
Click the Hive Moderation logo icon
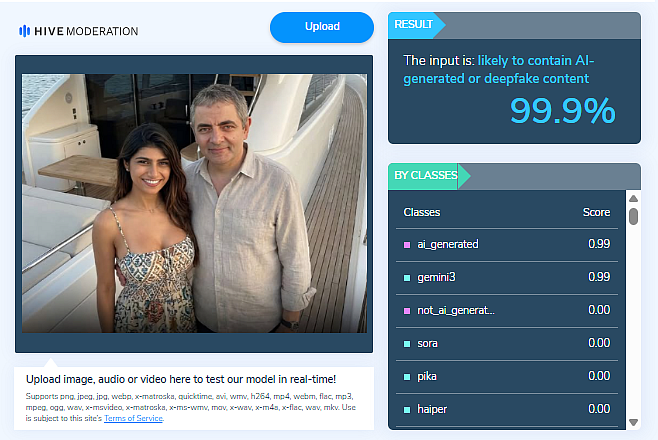click(25, 31)
